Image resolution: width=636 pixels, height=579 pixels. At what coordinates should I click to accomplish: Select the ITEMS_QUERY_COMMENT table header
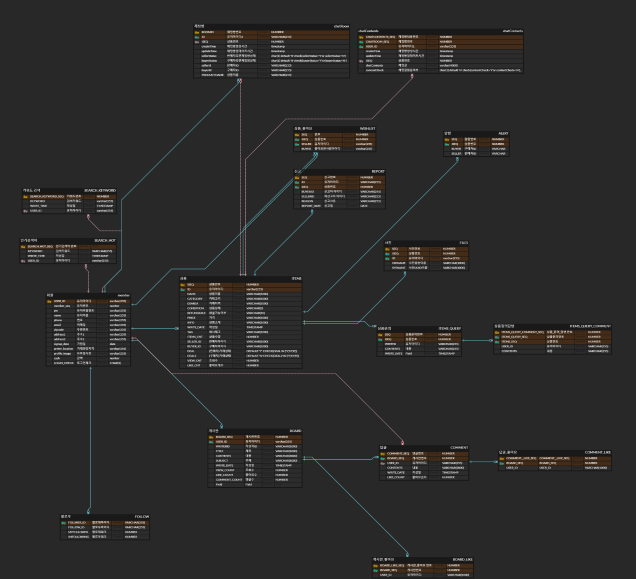tap(552, 327)
